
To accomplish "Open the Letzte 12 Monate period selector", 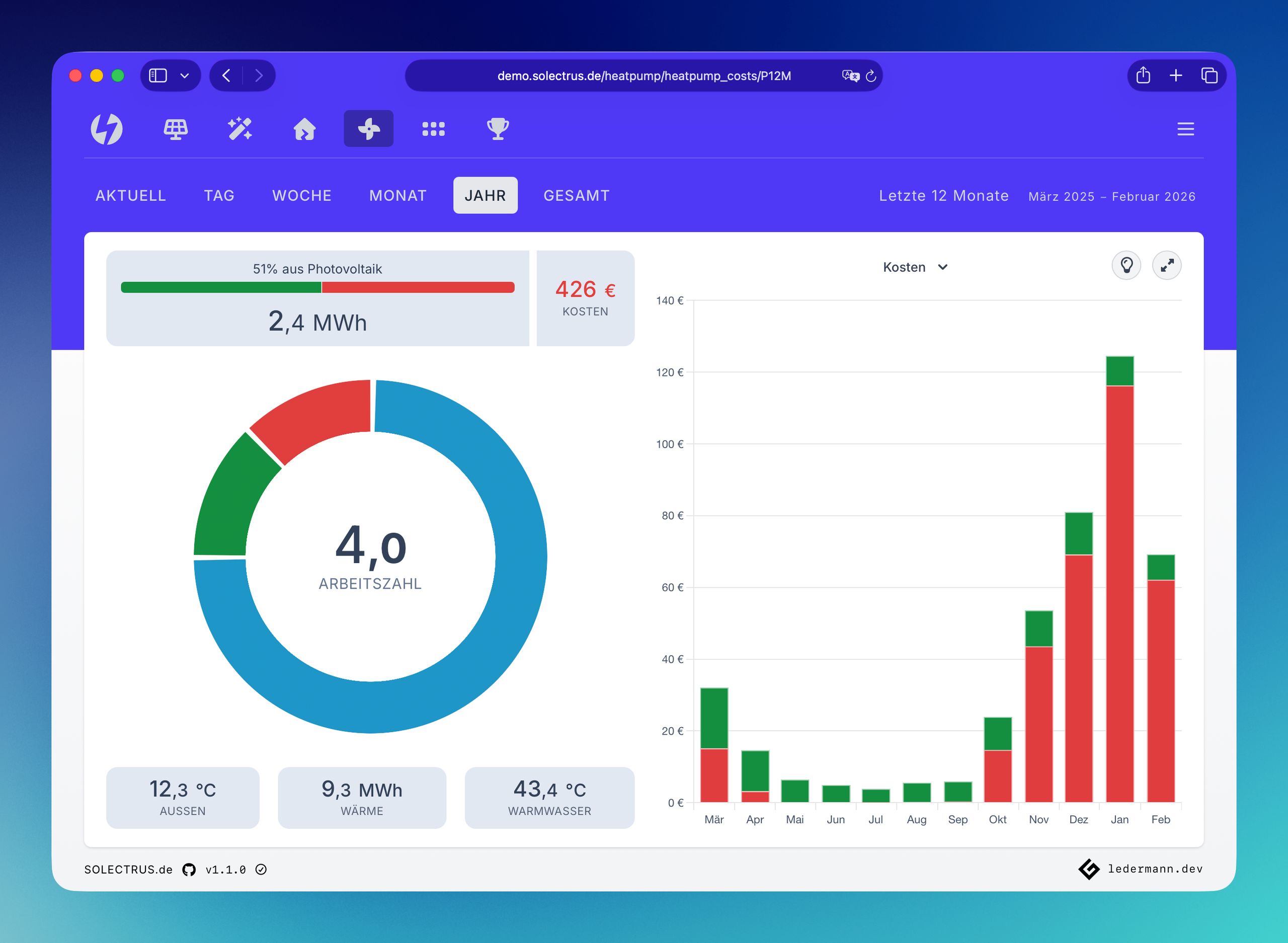I will (943, 196).
